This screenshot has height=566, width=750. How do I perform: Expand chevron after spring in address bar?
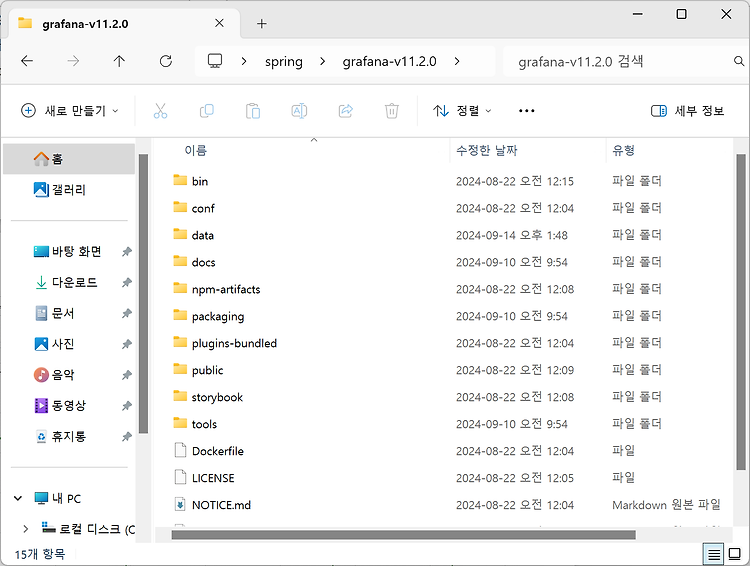click(322, 61)
